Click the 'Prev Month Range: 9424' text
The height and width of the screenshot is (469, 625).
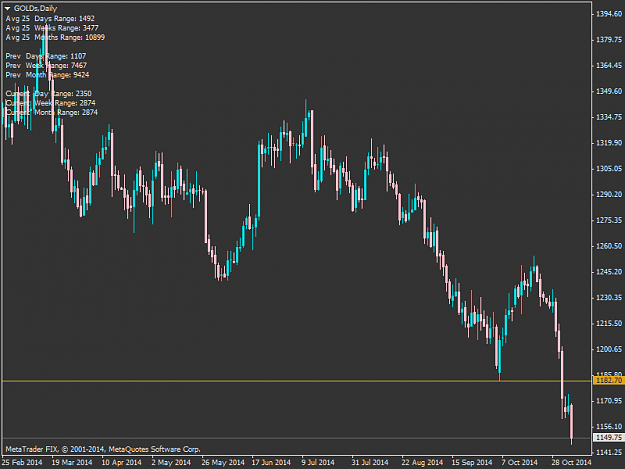pyautogui.click(x=47, y=75)
